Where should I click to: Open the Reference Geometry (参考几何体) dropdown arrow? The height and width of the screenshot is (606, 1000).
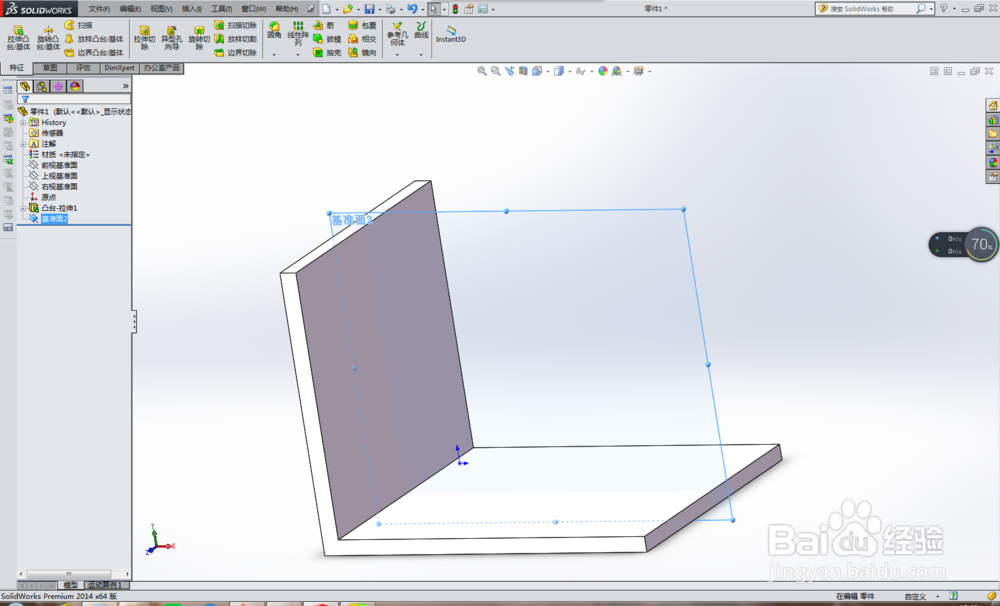[397, 55]
